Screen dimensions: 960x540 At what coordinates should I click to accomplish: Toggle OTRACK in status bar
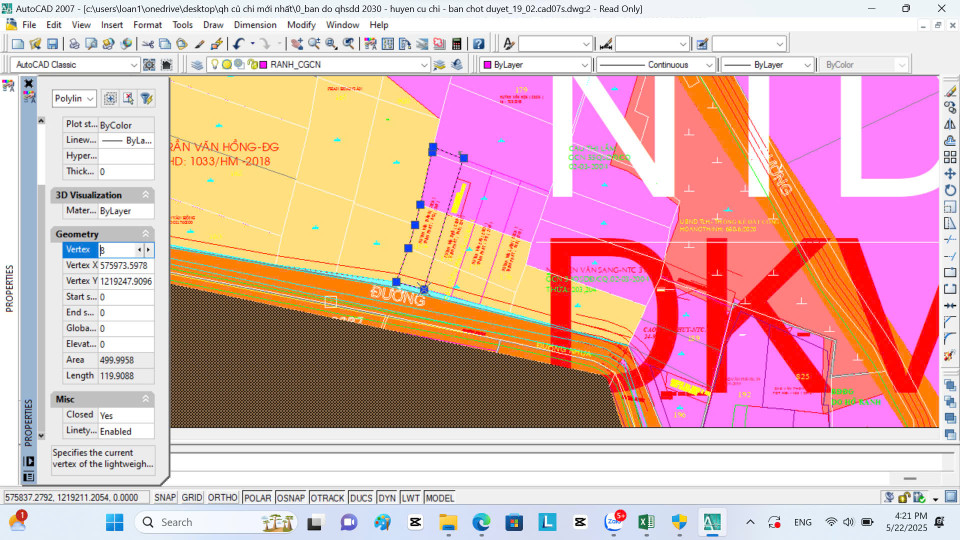(x=327, y=498)
